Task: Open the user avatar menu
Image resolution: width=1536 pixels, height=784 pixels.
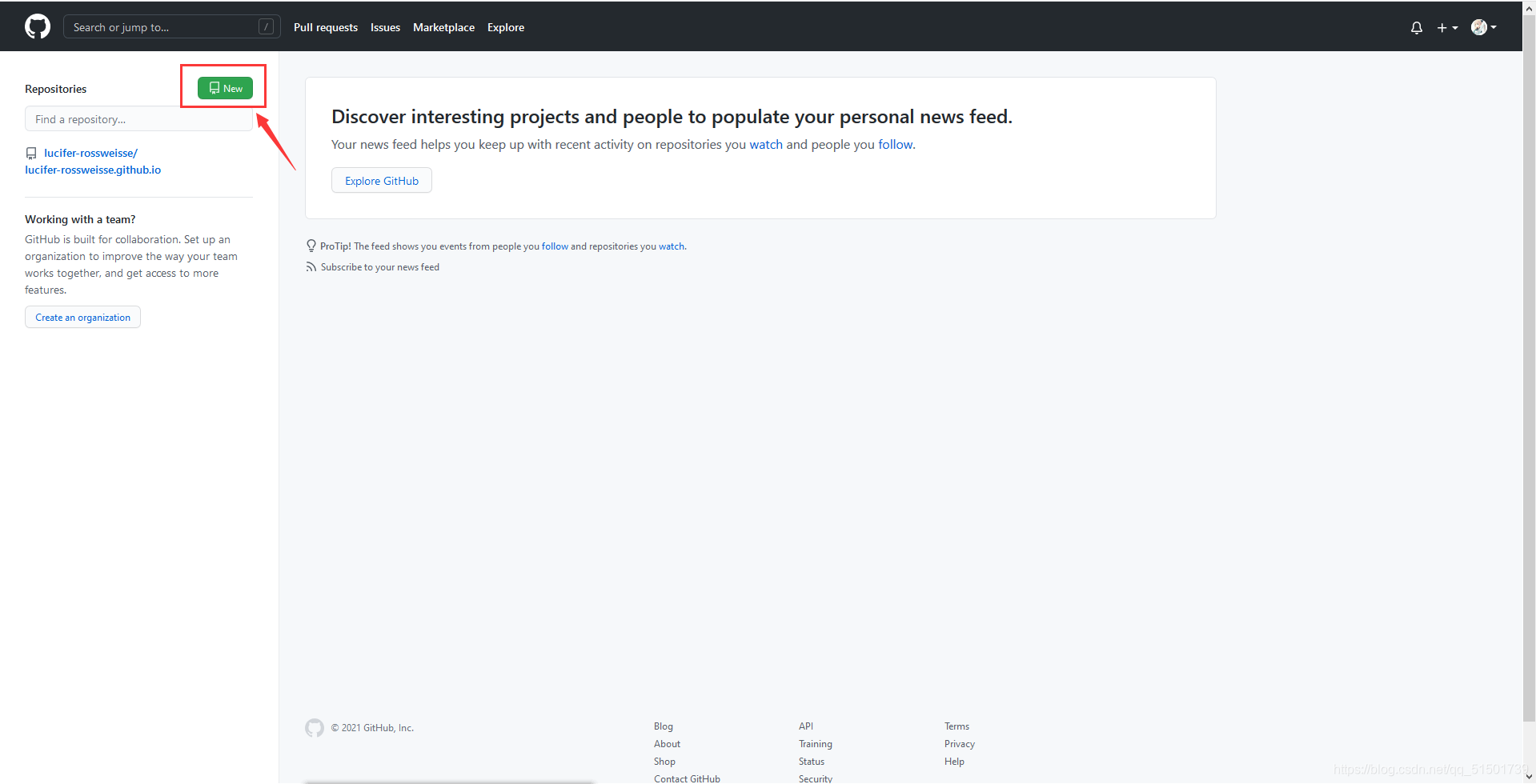Action: click(1483, 27)
